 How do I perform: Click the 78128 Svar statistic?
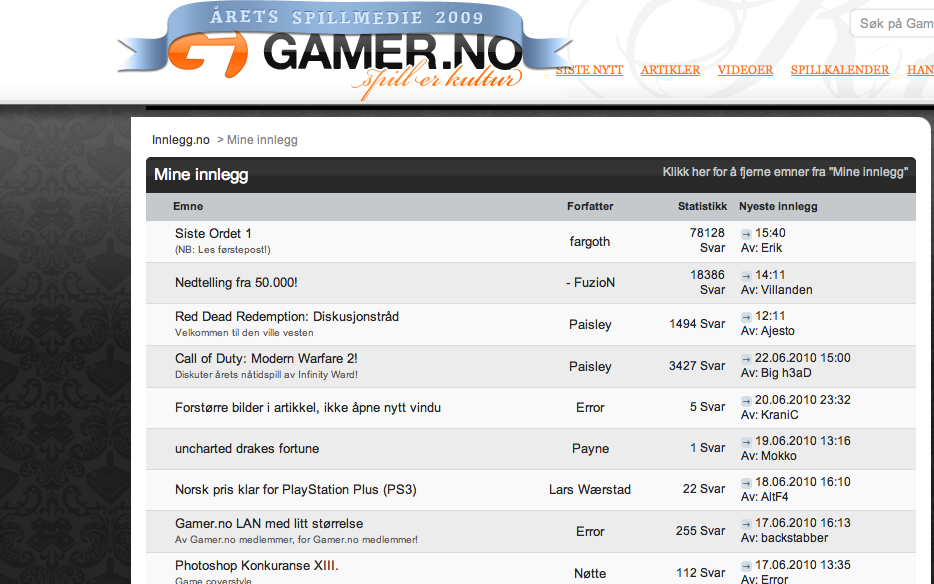708,241
